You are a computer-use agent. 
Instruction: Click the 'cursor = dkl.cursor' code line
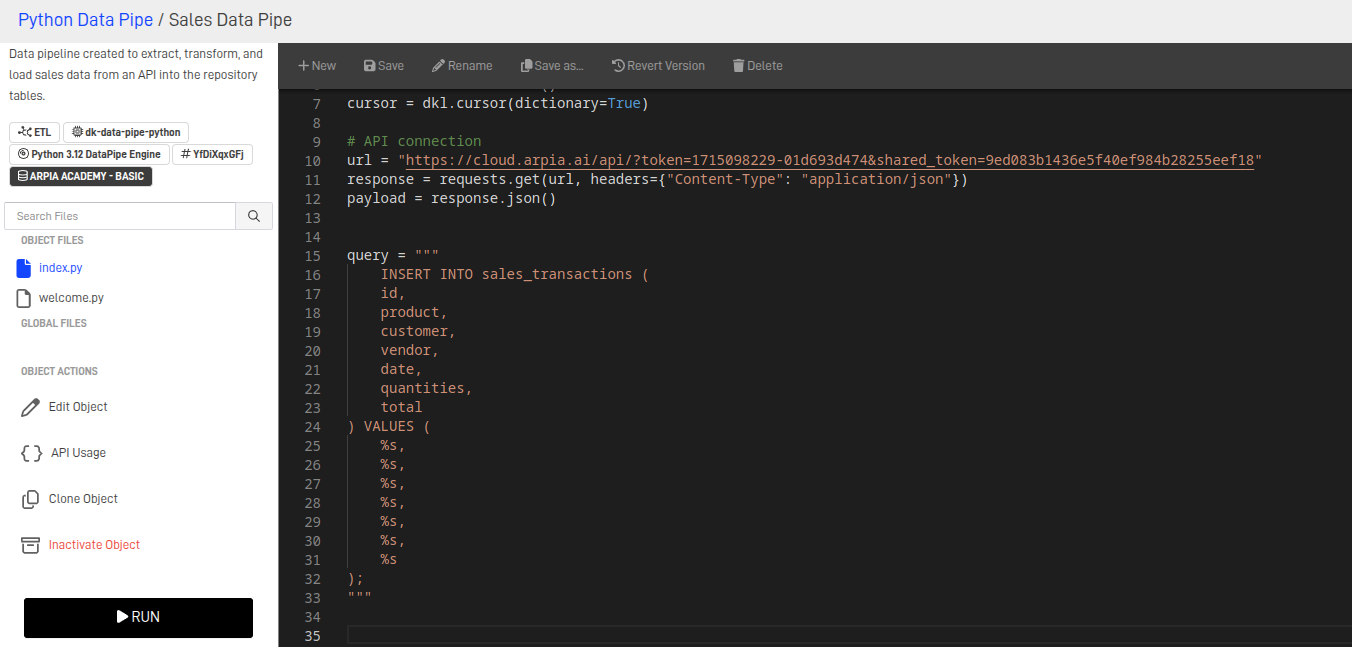click(498, 103)
